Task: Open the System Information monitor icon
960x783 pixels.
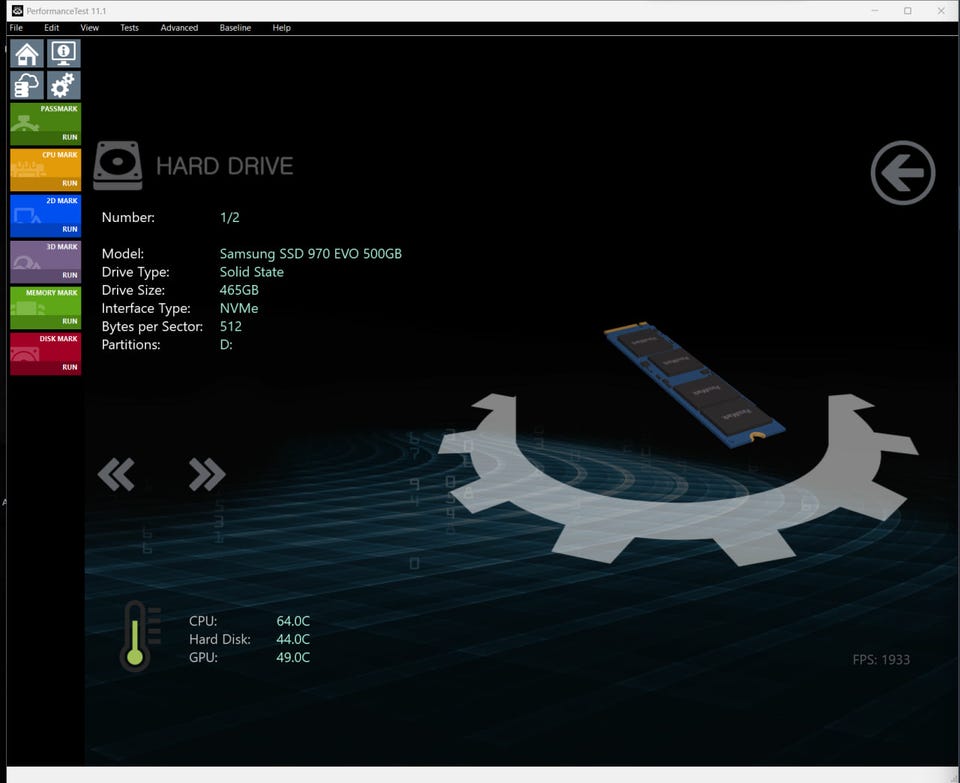Action: pos(64,53)
